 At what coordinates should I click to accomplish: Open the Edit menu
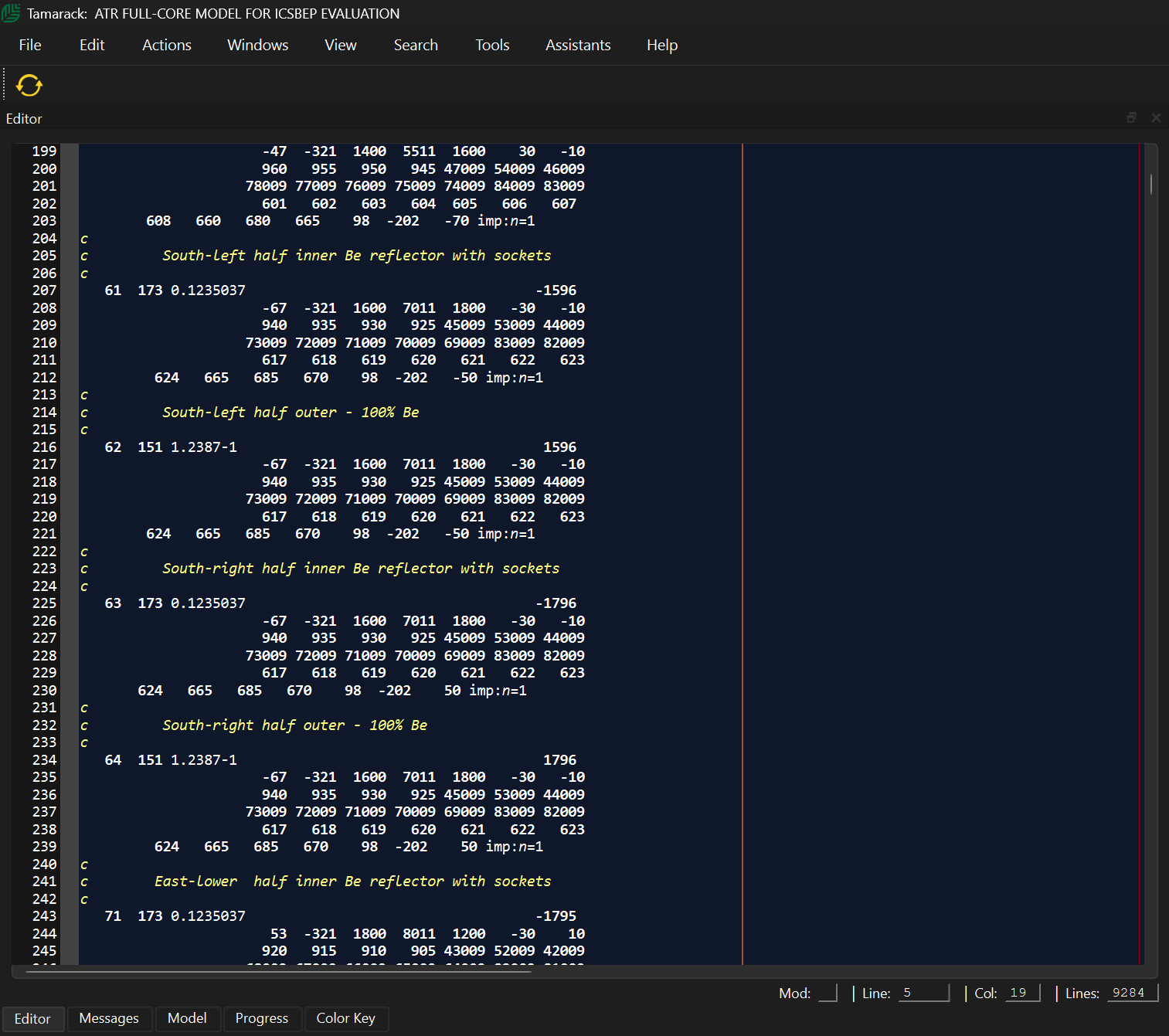tap(92, 45)
